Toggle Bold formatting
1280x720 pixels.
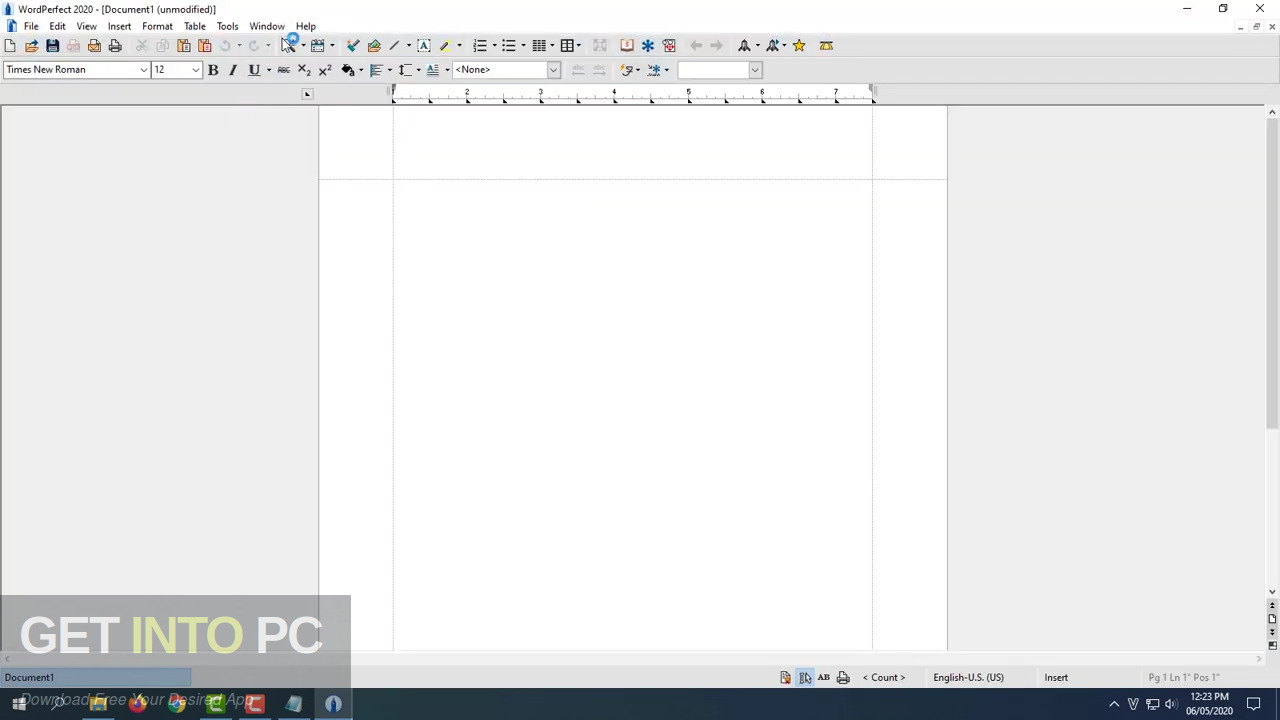pos(213,70)
